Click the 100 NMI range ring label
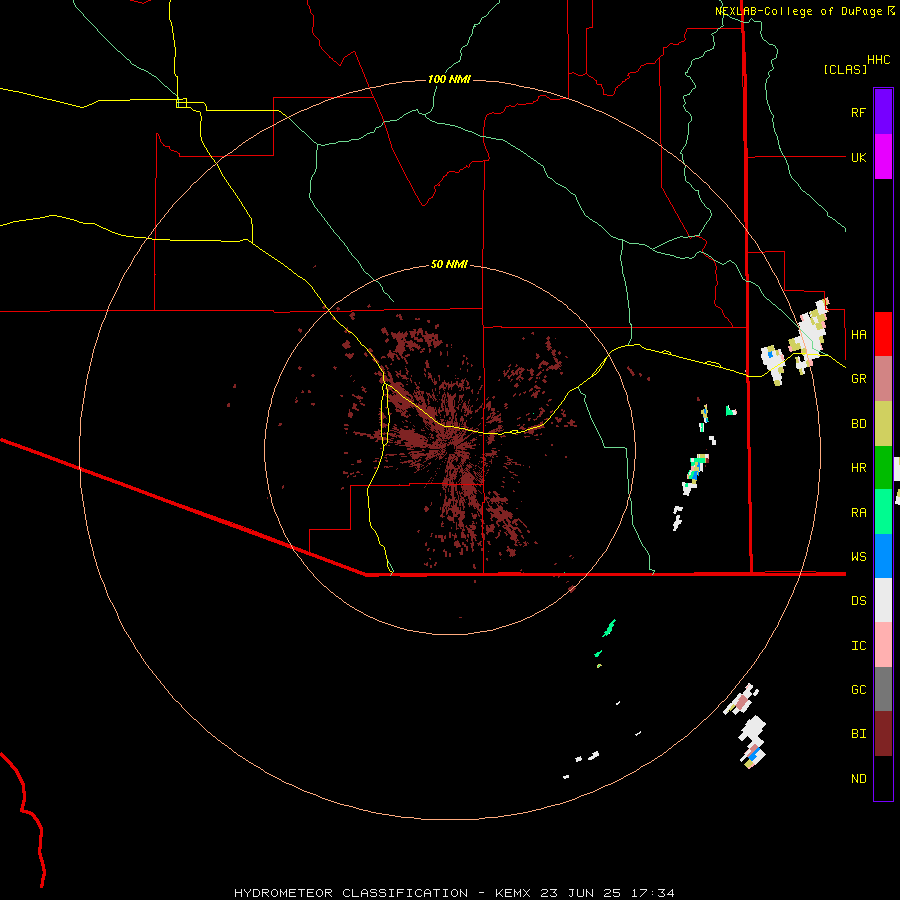This screenshot has width=900, height=900. point(449,79)
